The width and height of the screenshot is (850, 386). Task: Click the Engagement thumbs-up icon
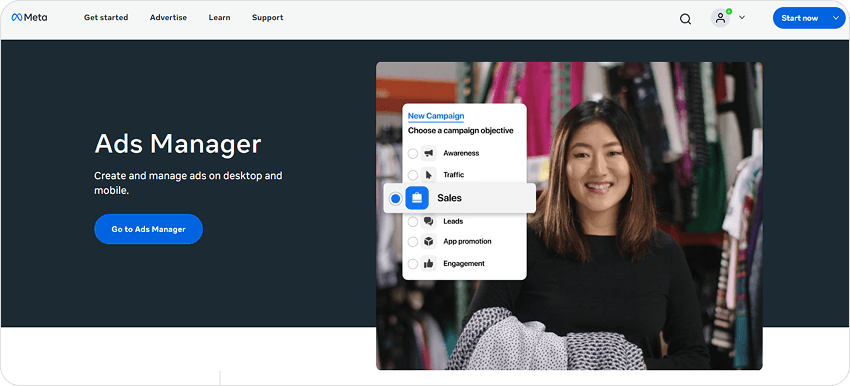point(429,263)
